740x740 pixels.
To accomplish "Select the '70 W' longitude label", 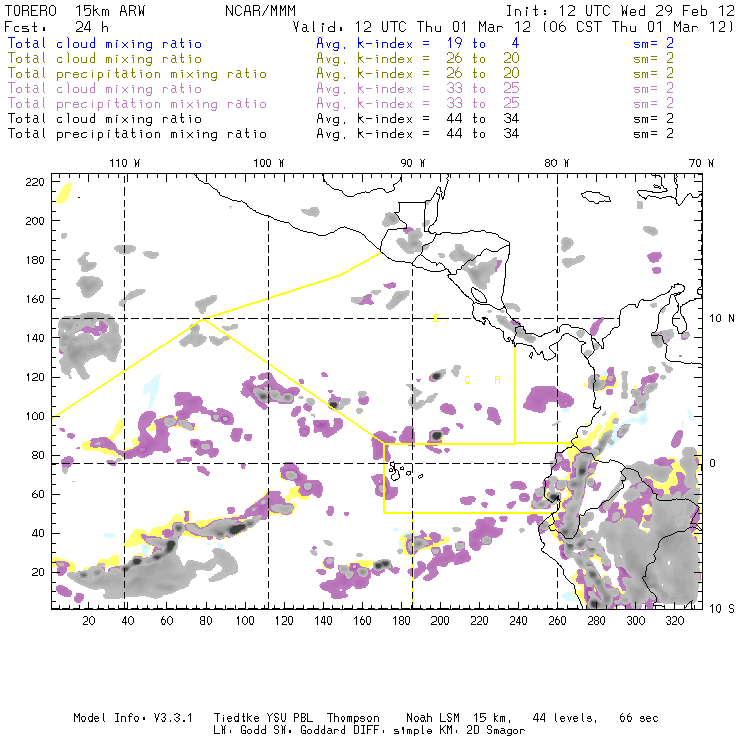I will (701, 163).
